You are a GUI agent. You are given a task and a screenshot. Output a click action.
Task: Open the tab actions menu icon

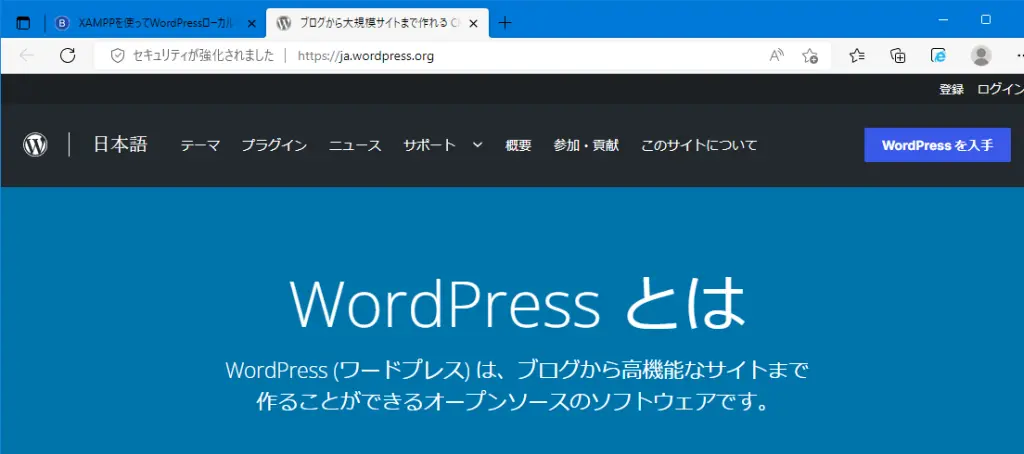24,23
